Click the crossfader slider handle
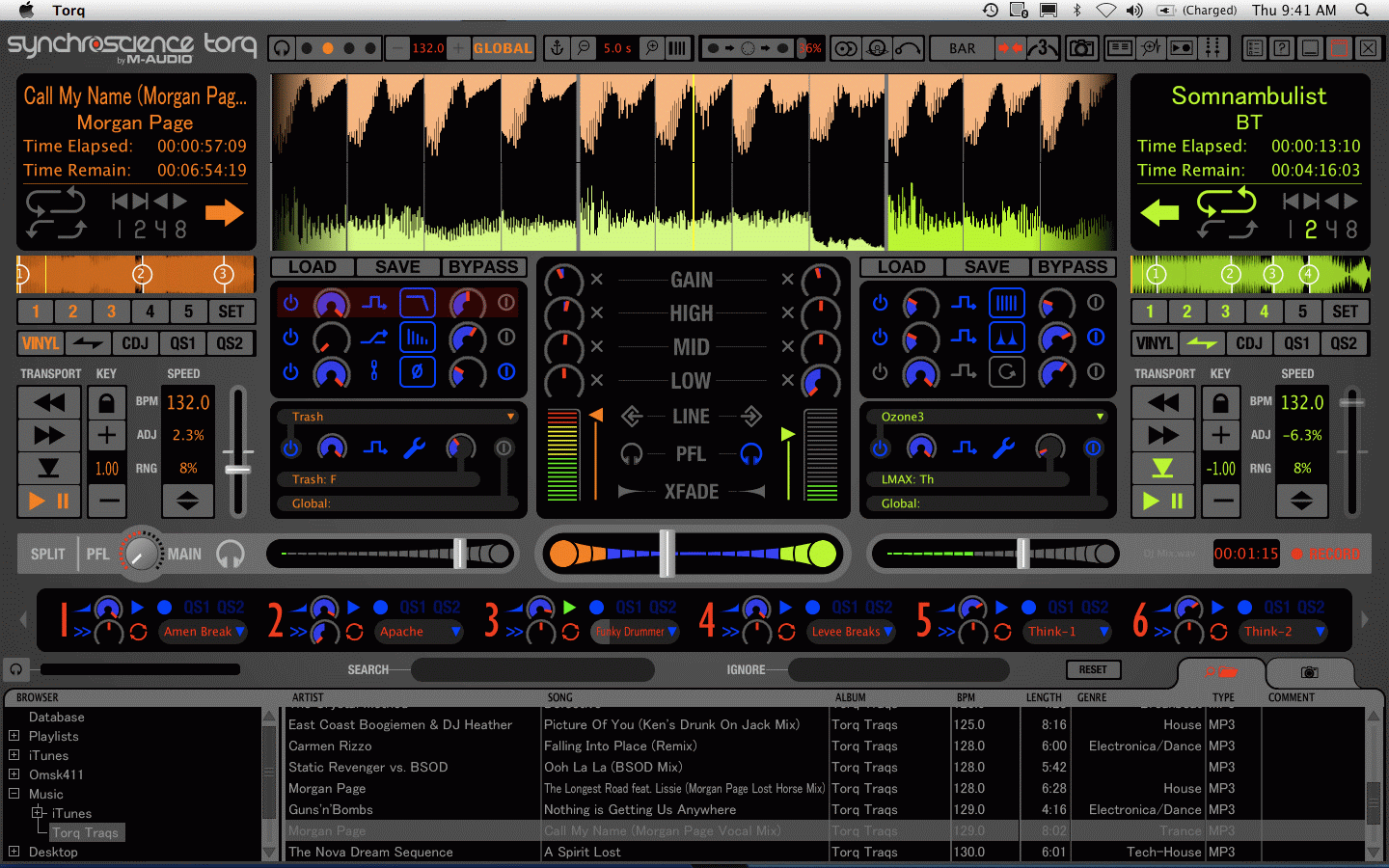This screenshot has width=1389, height=868. pos(666,554)
